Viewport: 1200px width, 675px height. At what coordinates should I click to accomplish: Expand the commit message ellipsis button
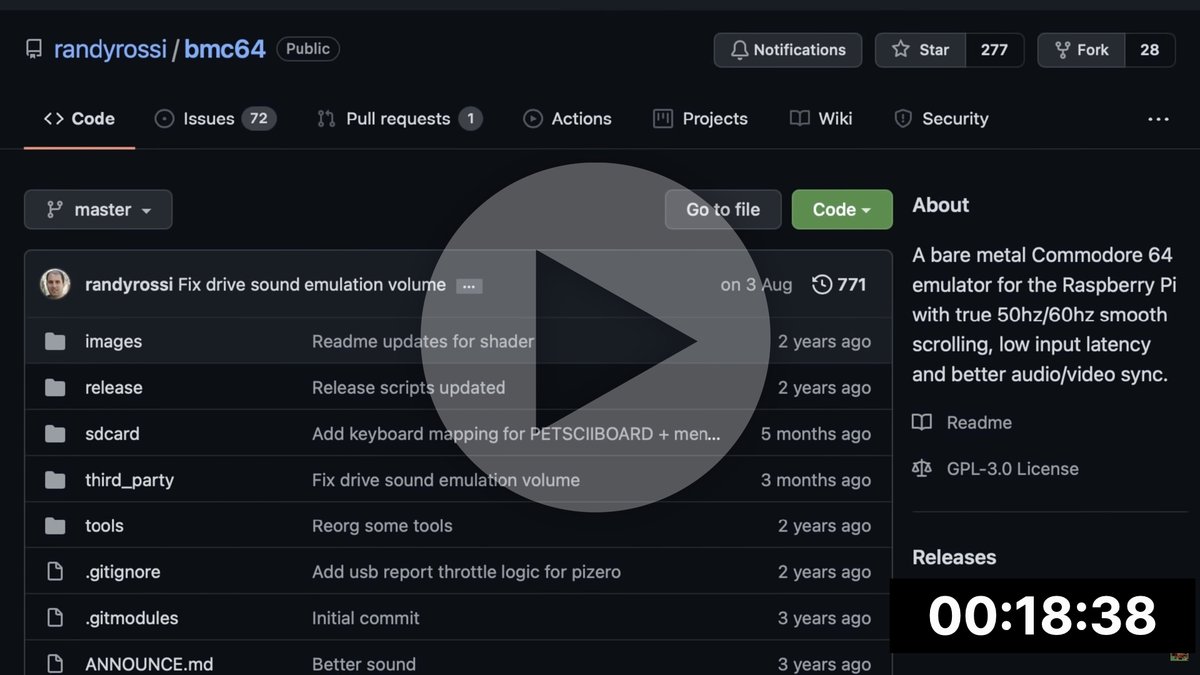click(469, 286)
